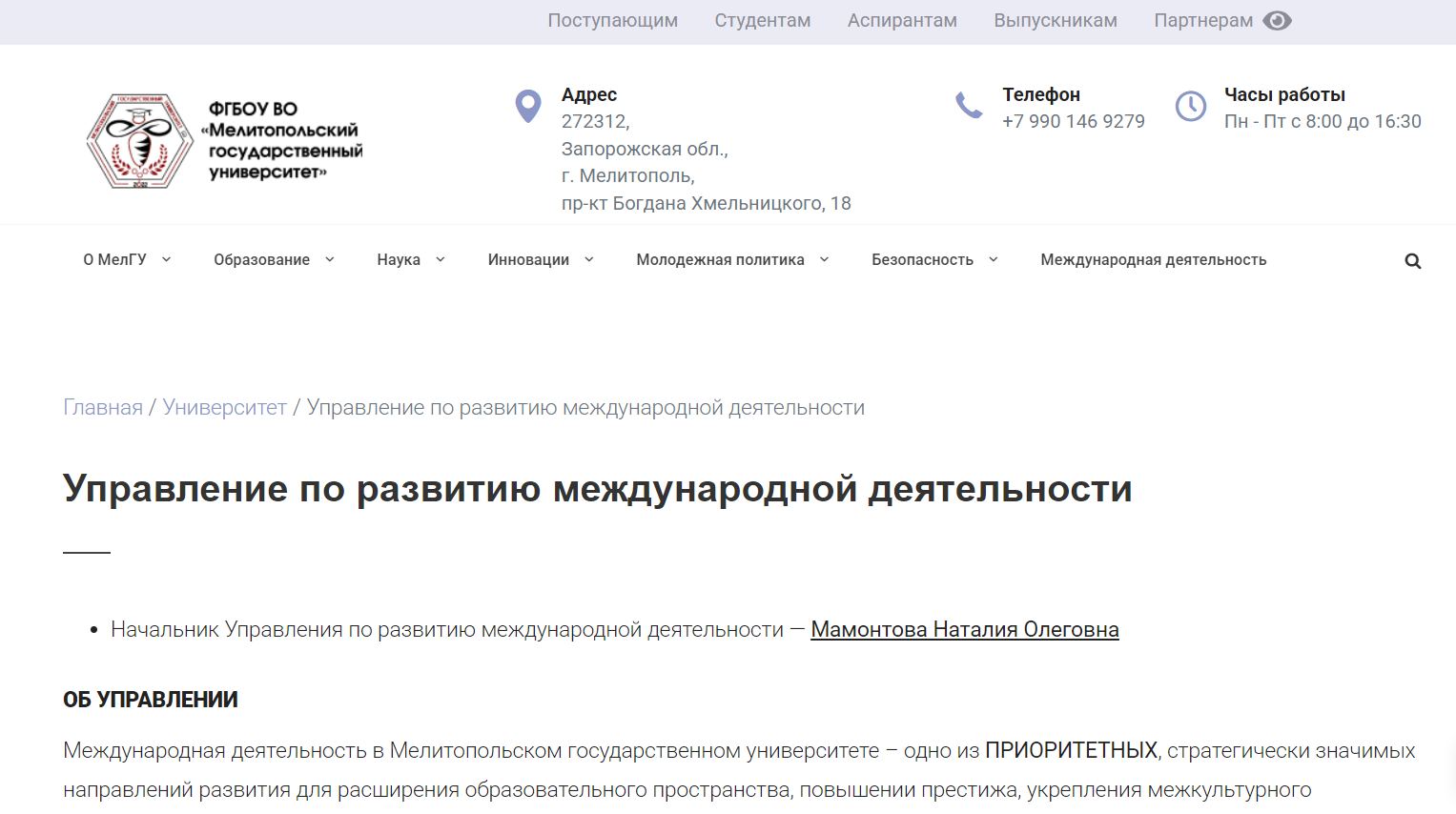Click the phone handset icon beside Телефон
The width and height of the screenshot is (1456, 814).
970,107
